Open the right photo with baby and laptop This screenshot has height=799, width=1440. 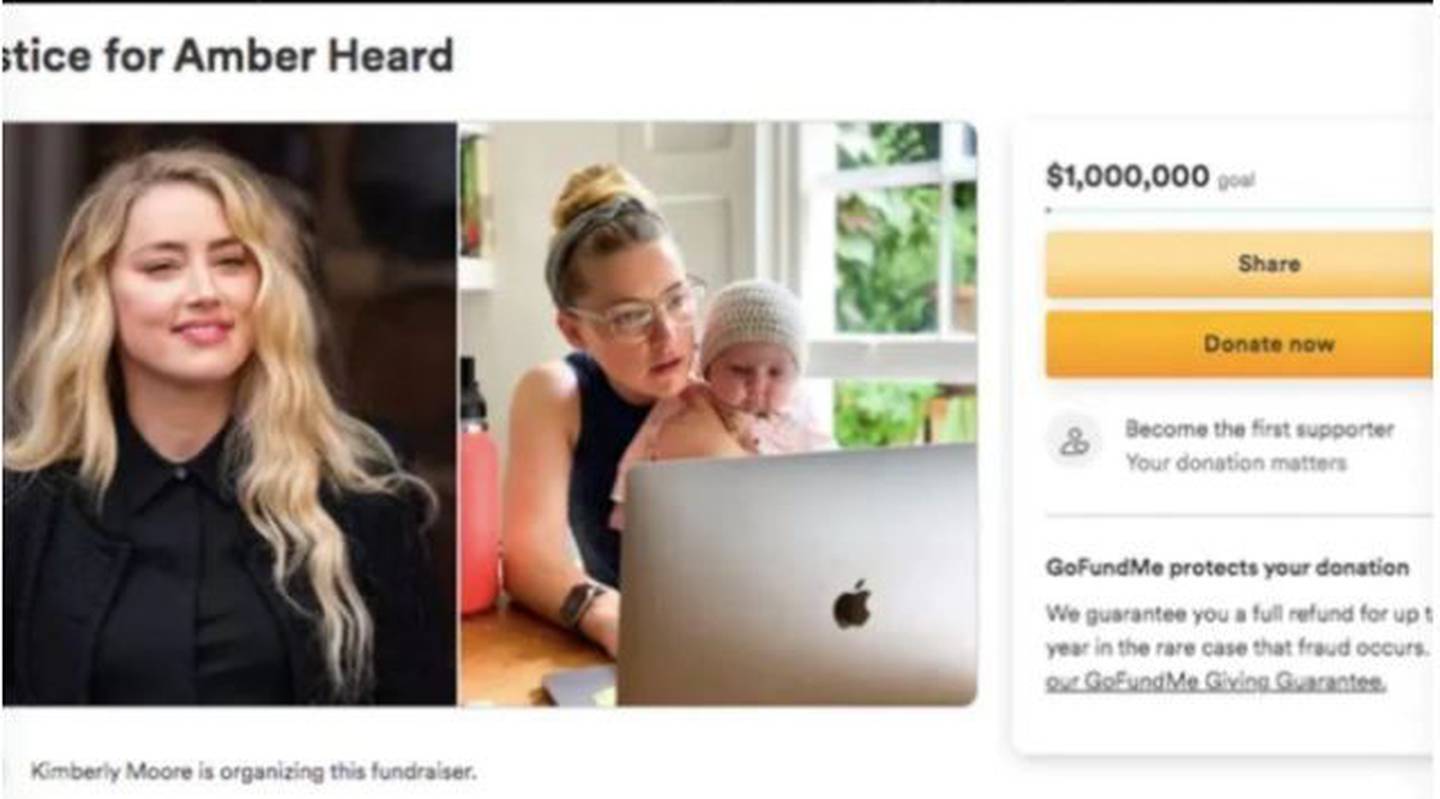[718, 414]
